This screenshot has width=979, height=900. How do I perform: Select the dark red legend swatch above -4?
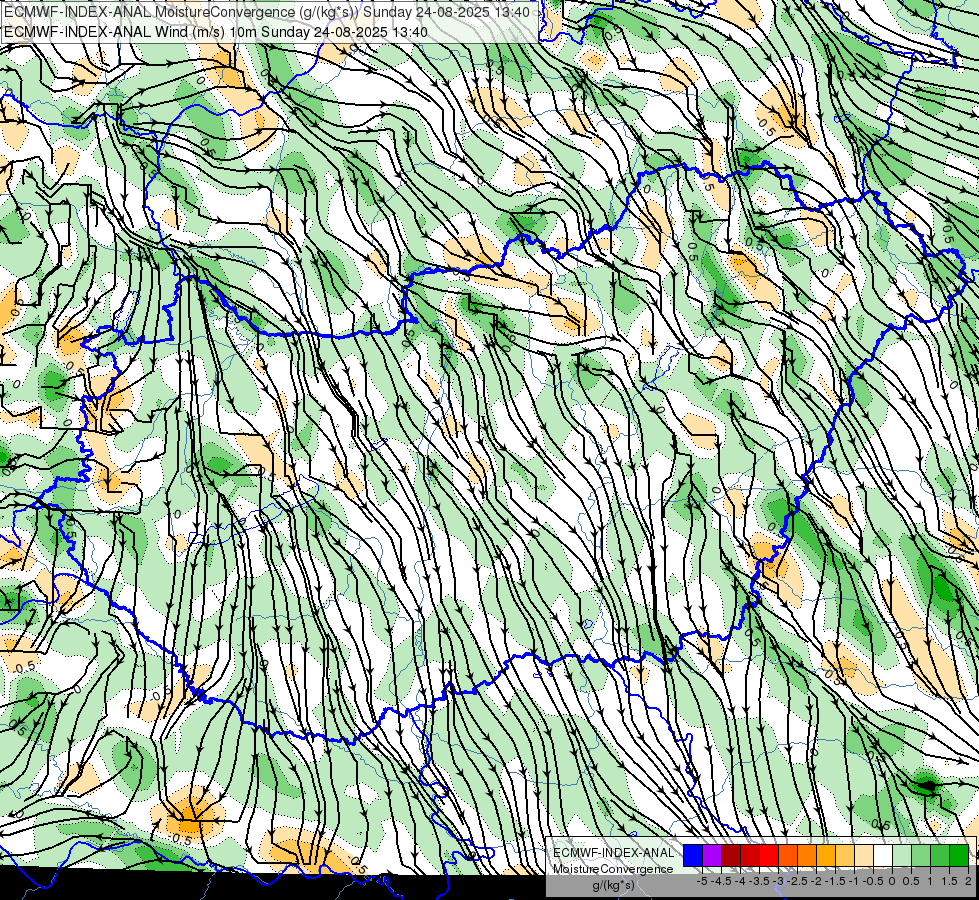pyautogui.click(x=731, y=856)
